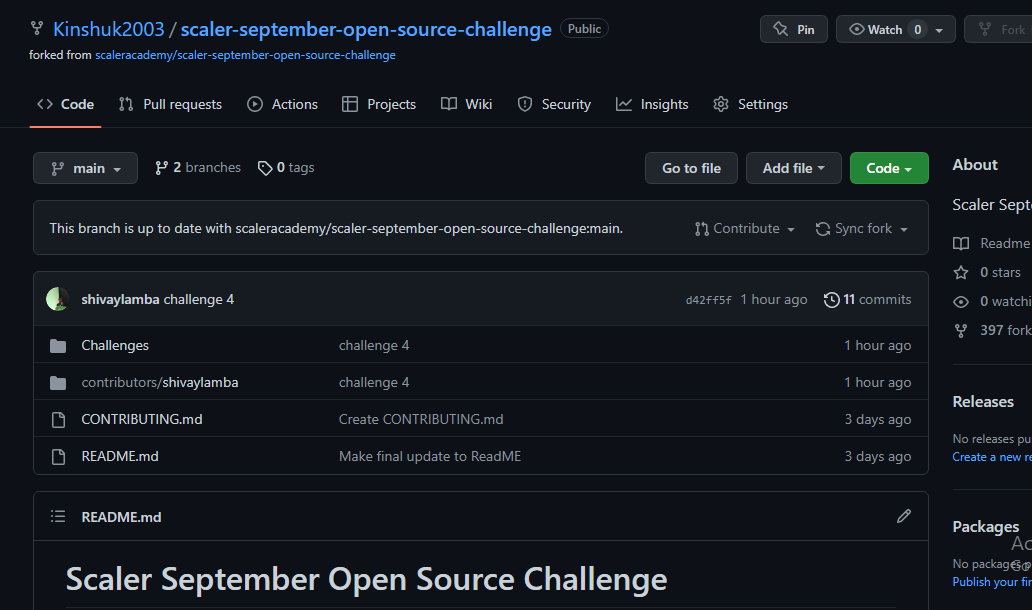Open the Watch options dropdown arrow
This screenshot has height=610, width=1032.
[x=939, y=30]
